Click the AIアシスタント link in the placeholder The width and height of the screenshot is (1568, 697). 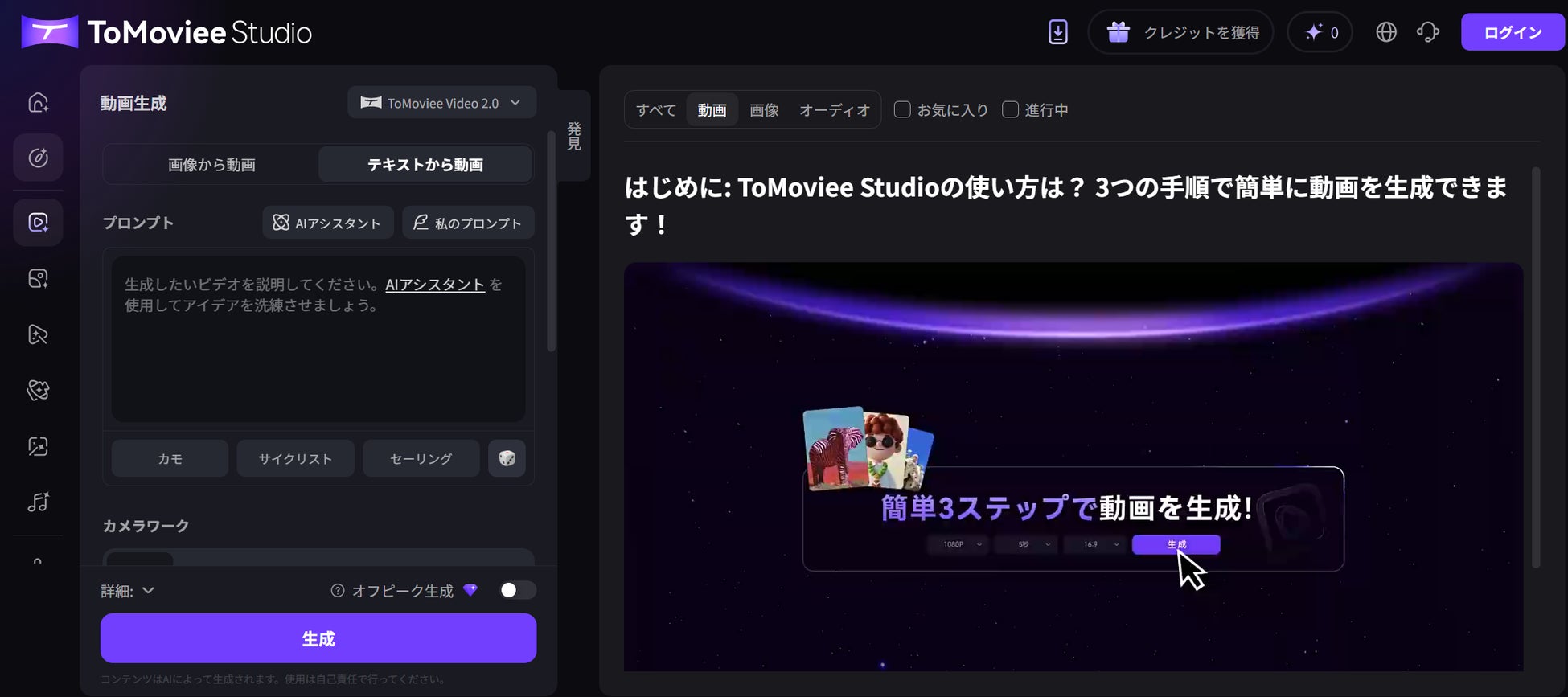(x=435, y=285)
